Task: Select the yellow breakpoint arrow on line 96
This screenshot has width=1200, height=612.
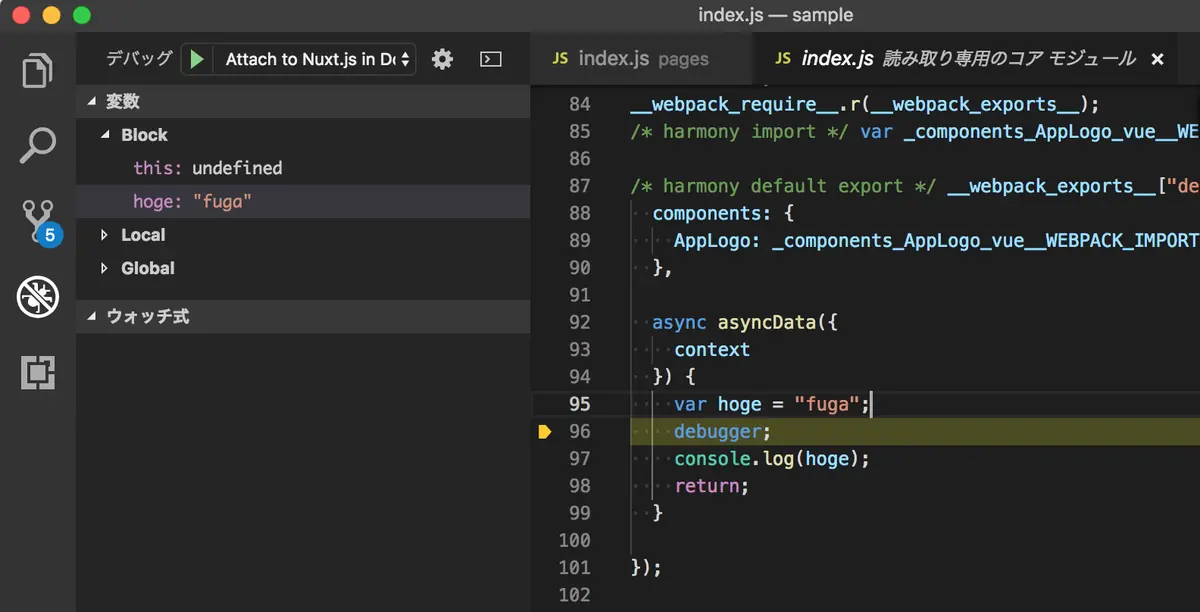Action: [545, 432]
